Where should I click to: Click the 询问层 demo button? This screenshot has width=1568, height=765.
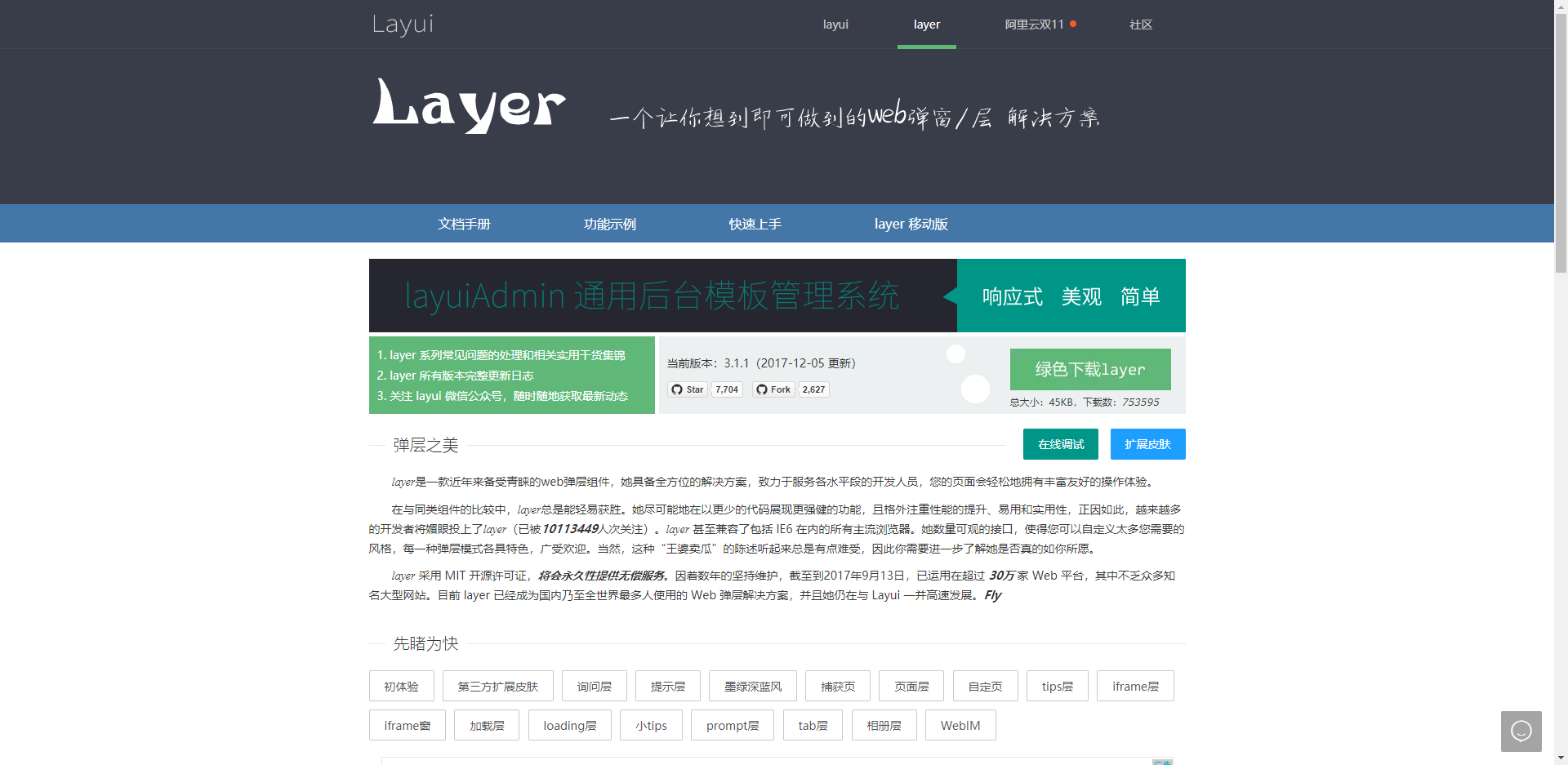point(595,686)
